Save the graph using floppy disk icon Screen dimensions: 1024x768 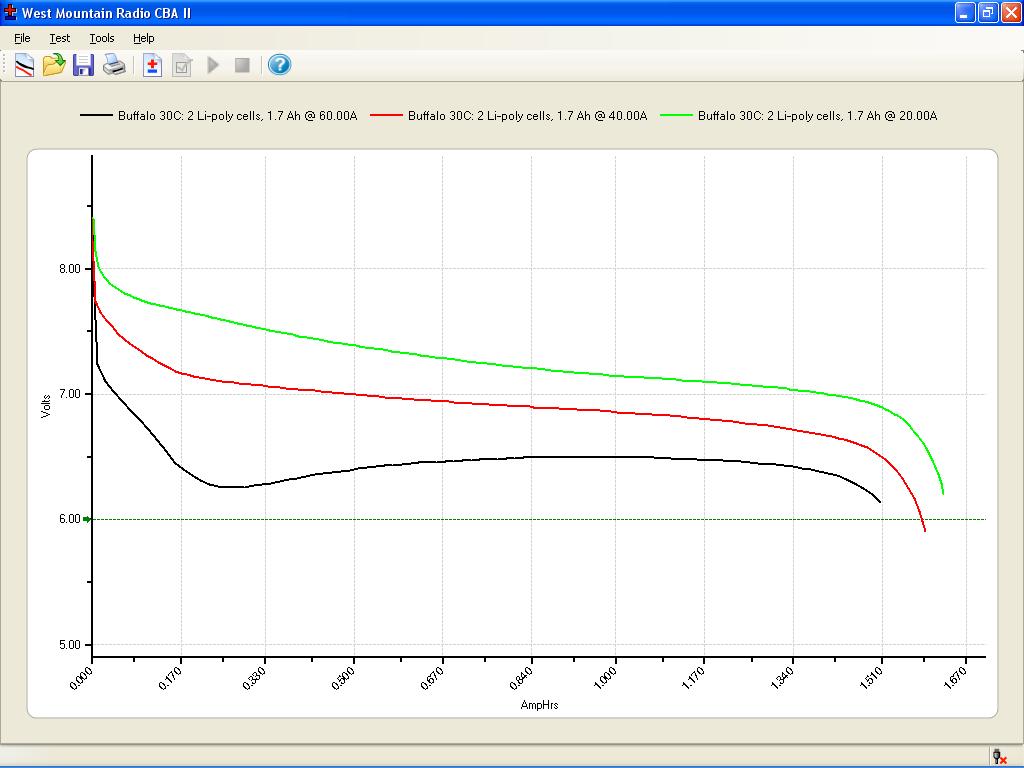83,65
